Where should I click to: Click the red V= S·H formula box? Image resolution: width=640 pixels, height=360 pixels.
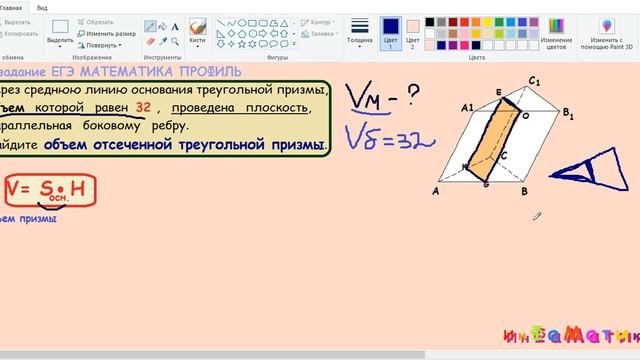pos(51,191)
